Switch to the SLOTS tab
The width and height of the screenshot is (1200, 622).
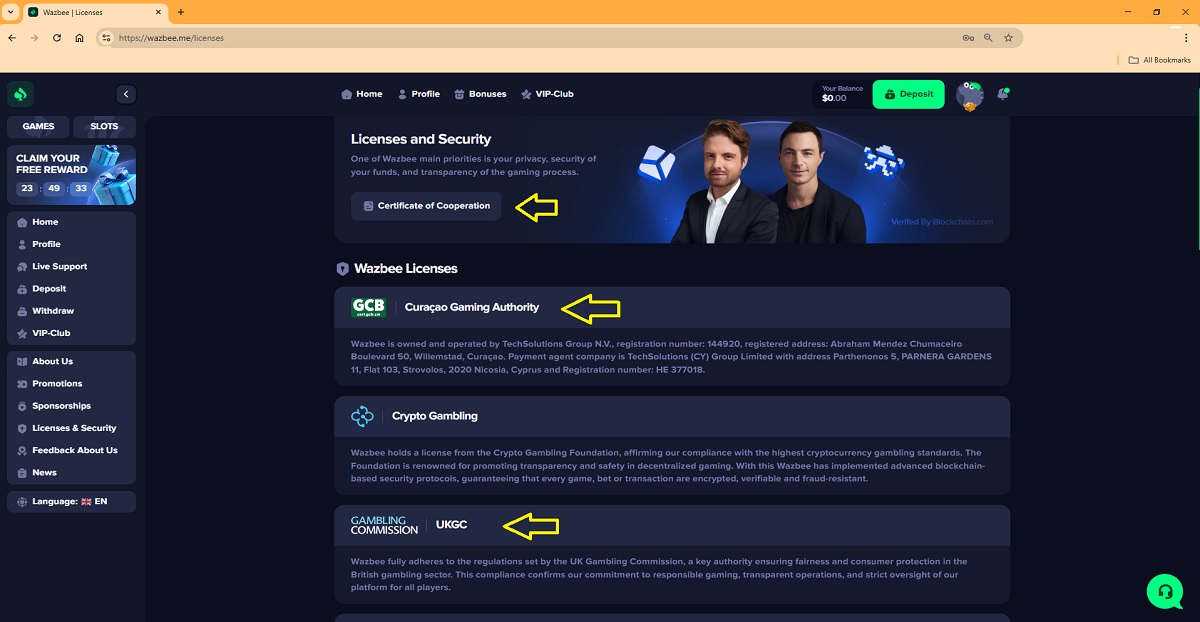(104, 127)
